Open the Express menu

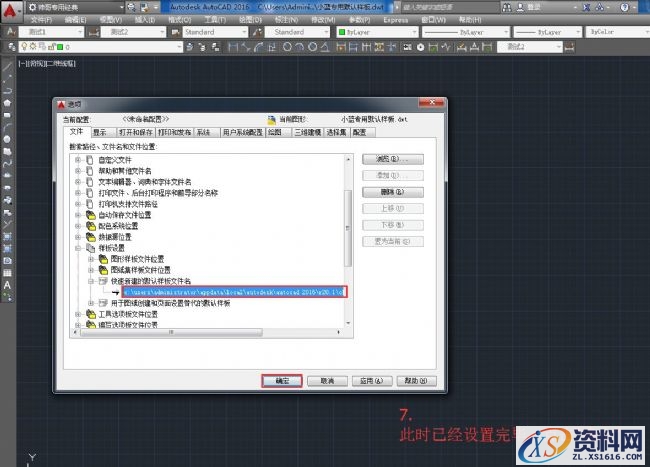395,20
